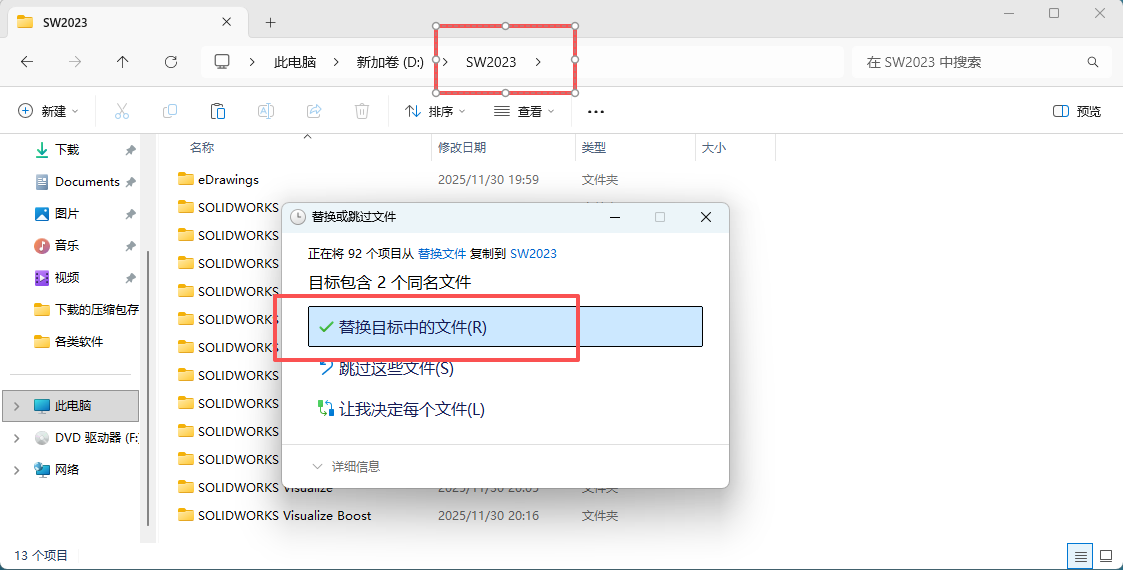Close the SW2023 tab

pyautogui.click(x=226, y=22)
